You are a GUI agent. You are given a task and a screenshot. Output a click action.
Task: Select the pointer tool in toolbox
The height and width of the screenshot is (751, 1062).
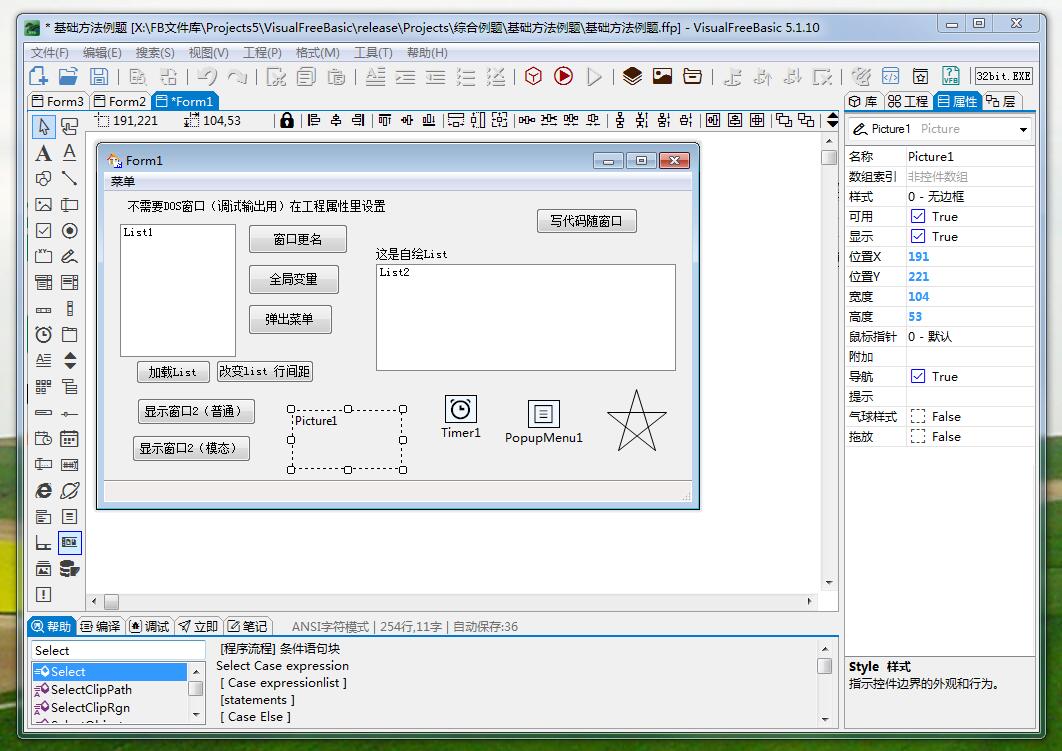pyautogui.click(x=44, y=127)
